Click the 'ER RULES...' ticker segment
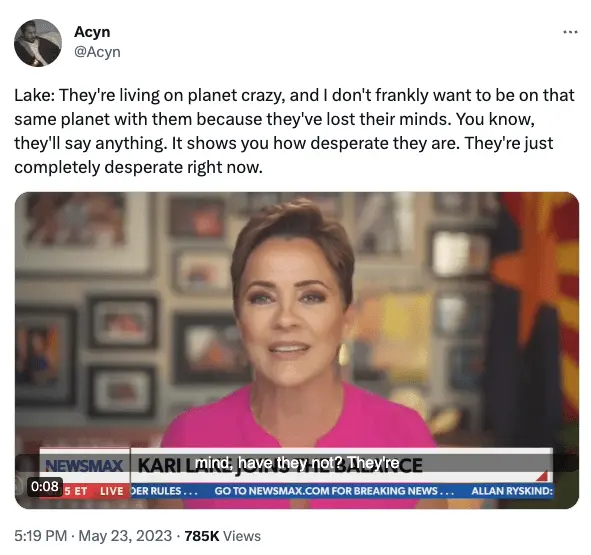 164,491
